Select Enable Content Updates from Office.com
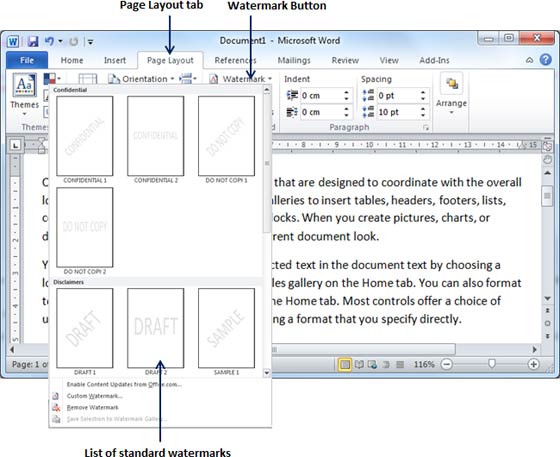Screen dimensions: 560x457 click(124, 385)
